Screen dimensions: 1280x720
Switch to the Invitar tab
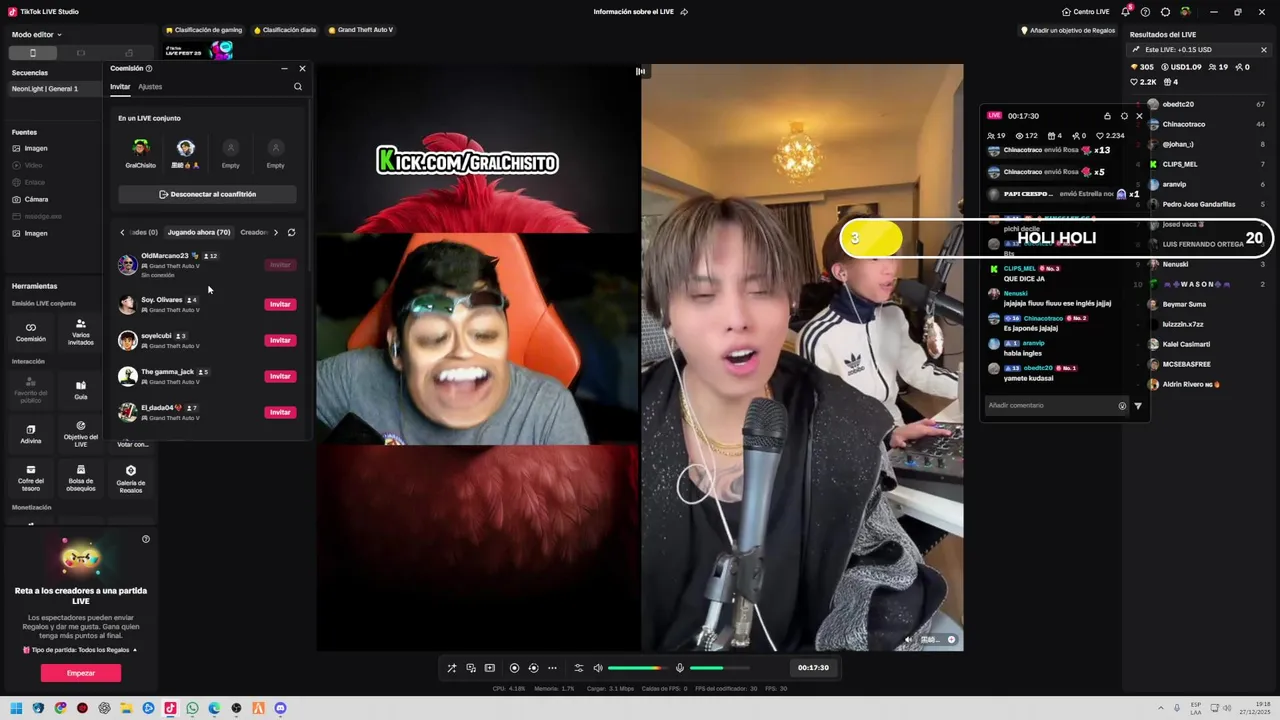click(120, 87)
